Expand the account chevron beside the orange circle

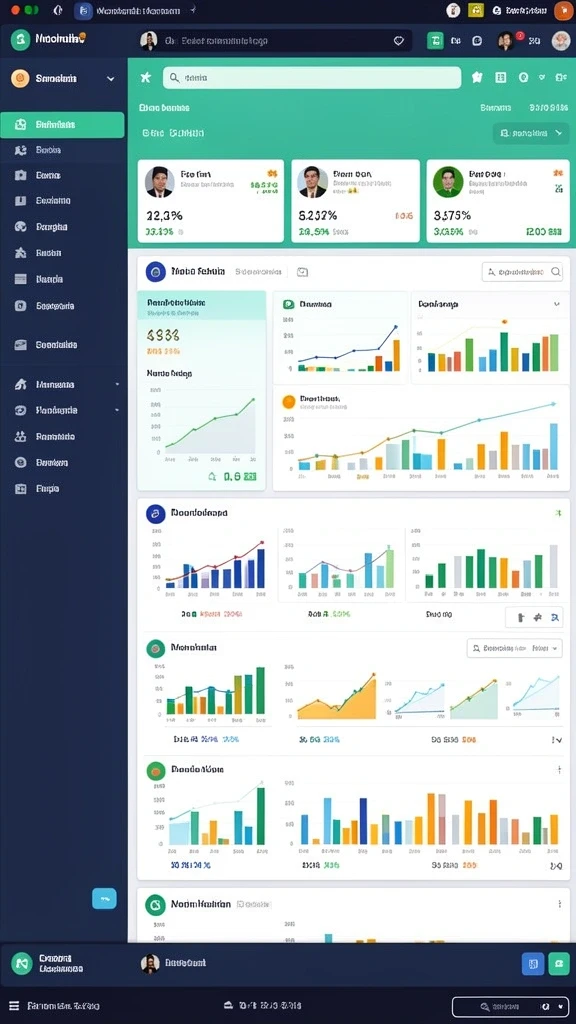pyautogui.click(x=110, y=78)
